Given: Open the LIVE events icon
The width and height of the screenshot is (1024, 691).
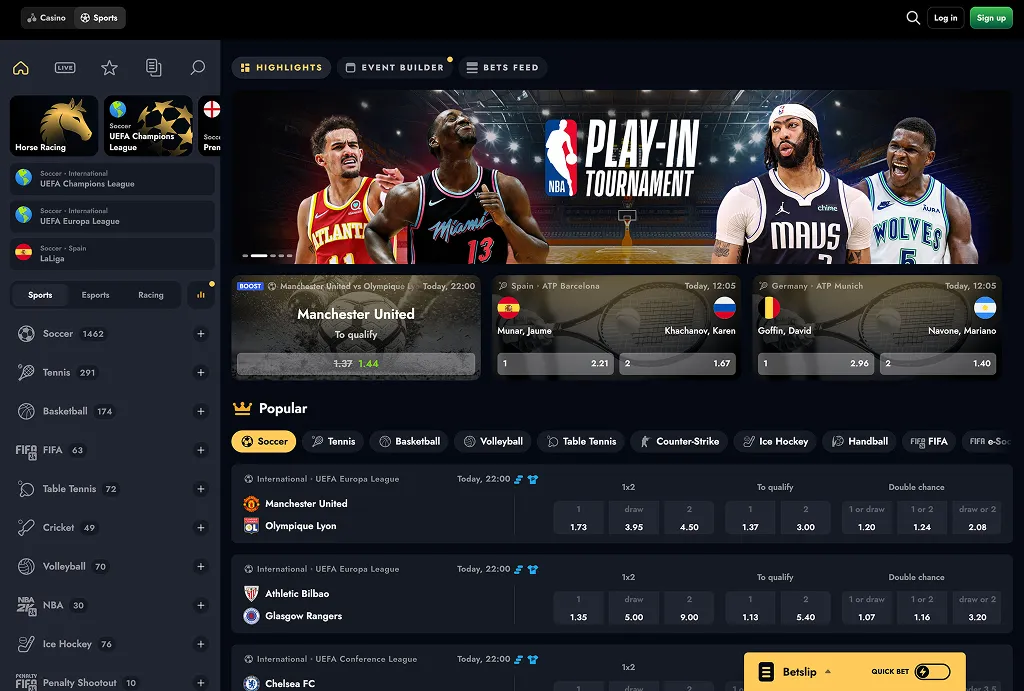Looking at the screenshot, I should point(65,68).
